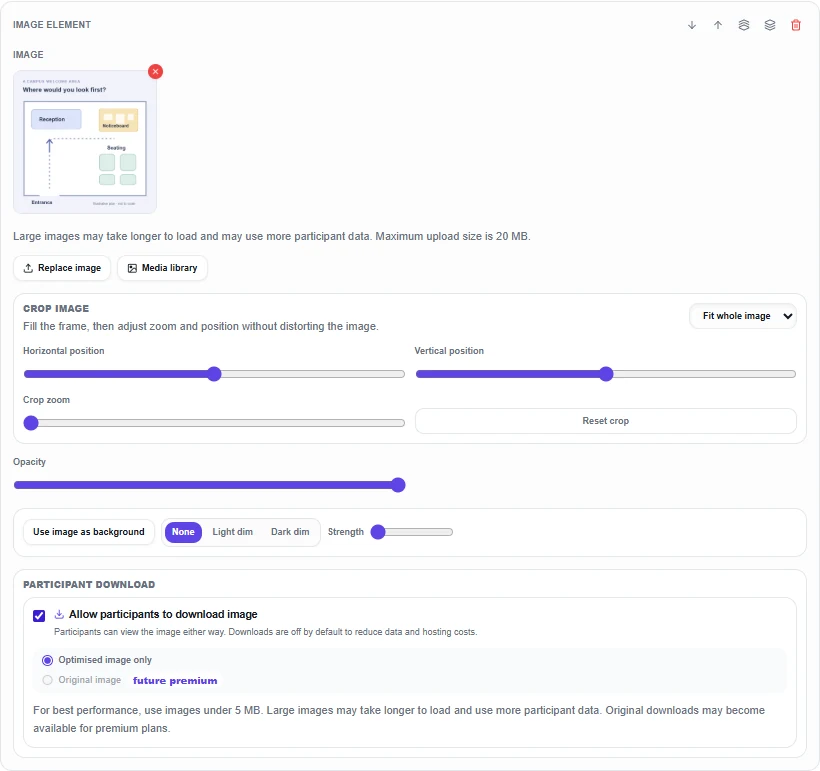The width and height of the screenshot is (820, 771).
Task: Click the layer stack icon with diamond at bottom
Action: tap(744, 25)
